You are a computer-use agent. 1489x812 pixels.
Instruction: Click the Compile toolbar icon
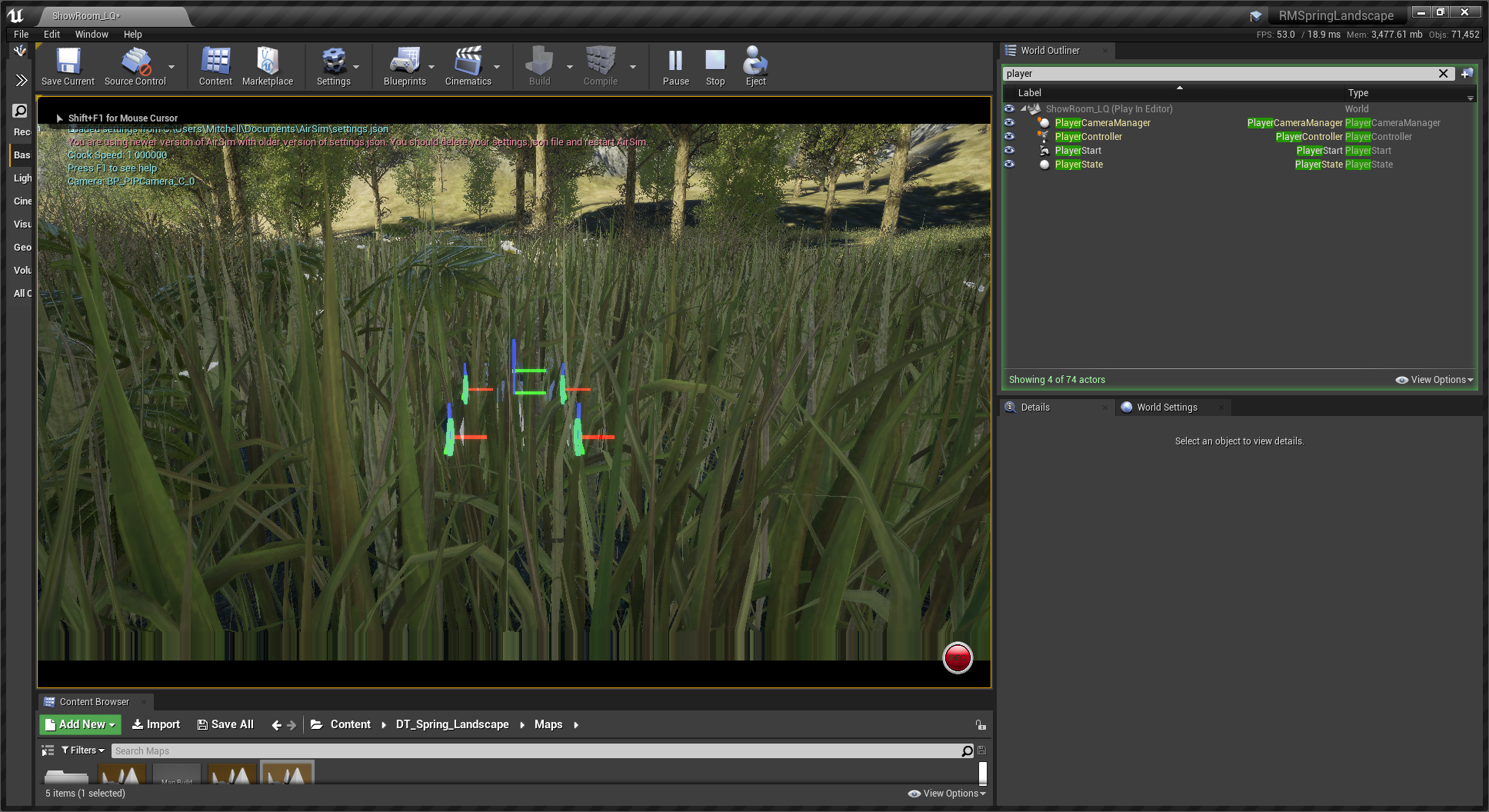pyautogui.click(x=601, y=66)
